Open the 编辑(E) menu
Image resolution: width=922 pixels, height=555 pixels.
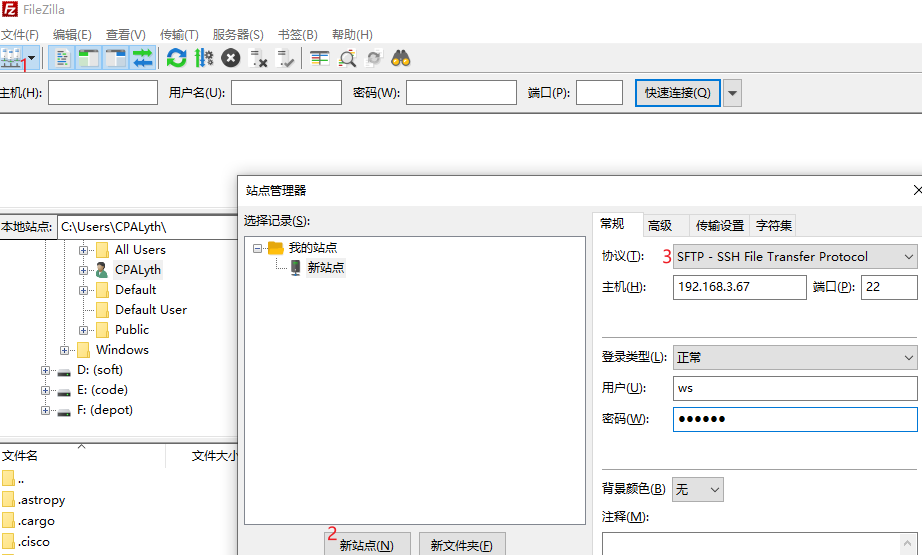pyautogui.click(x=72, y=35)
